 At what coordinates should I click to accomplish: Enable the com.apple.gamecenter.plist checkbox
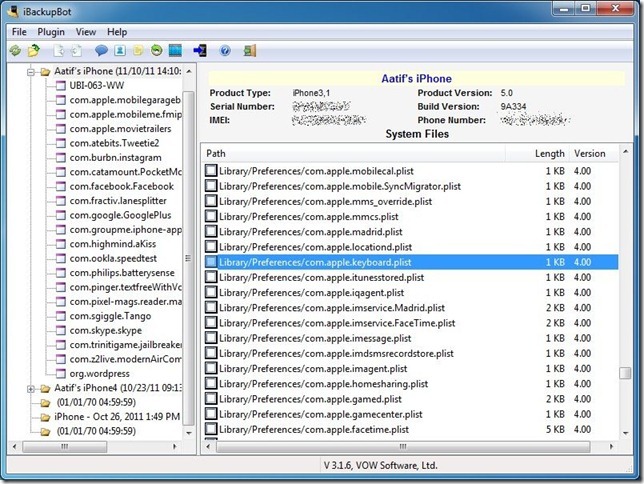[x=211, y=414]
